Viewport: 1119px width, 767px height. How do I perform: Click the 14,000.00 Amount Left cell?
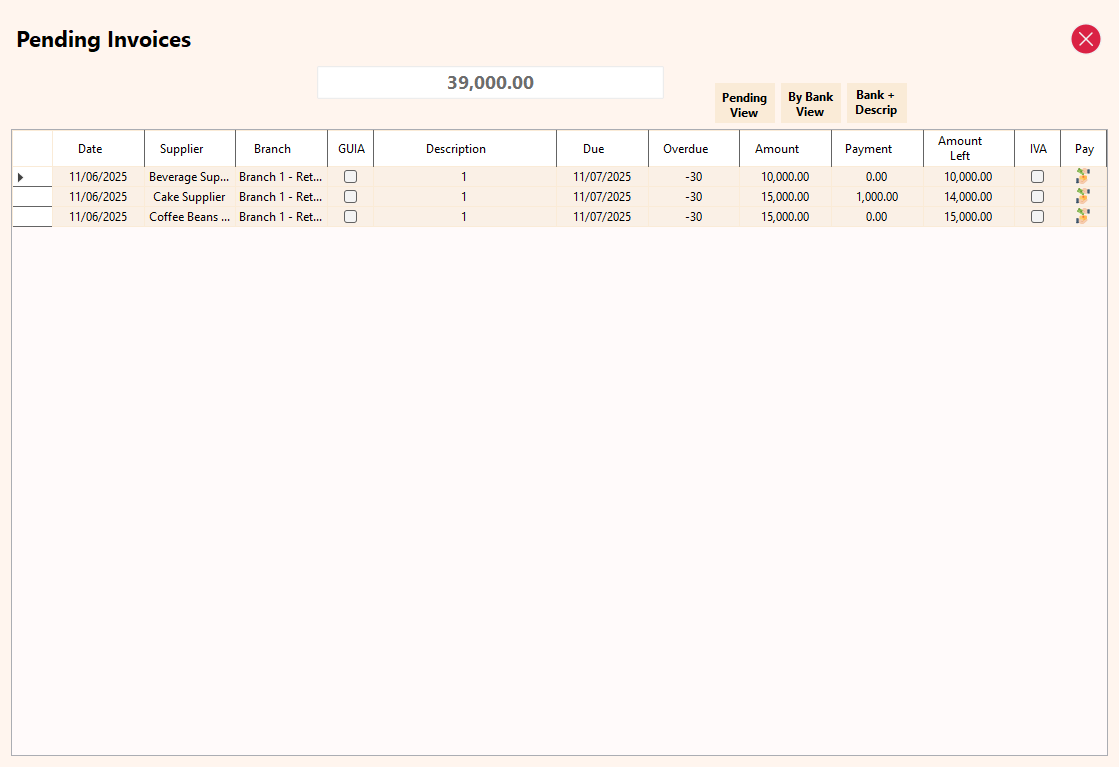point(968,197)
